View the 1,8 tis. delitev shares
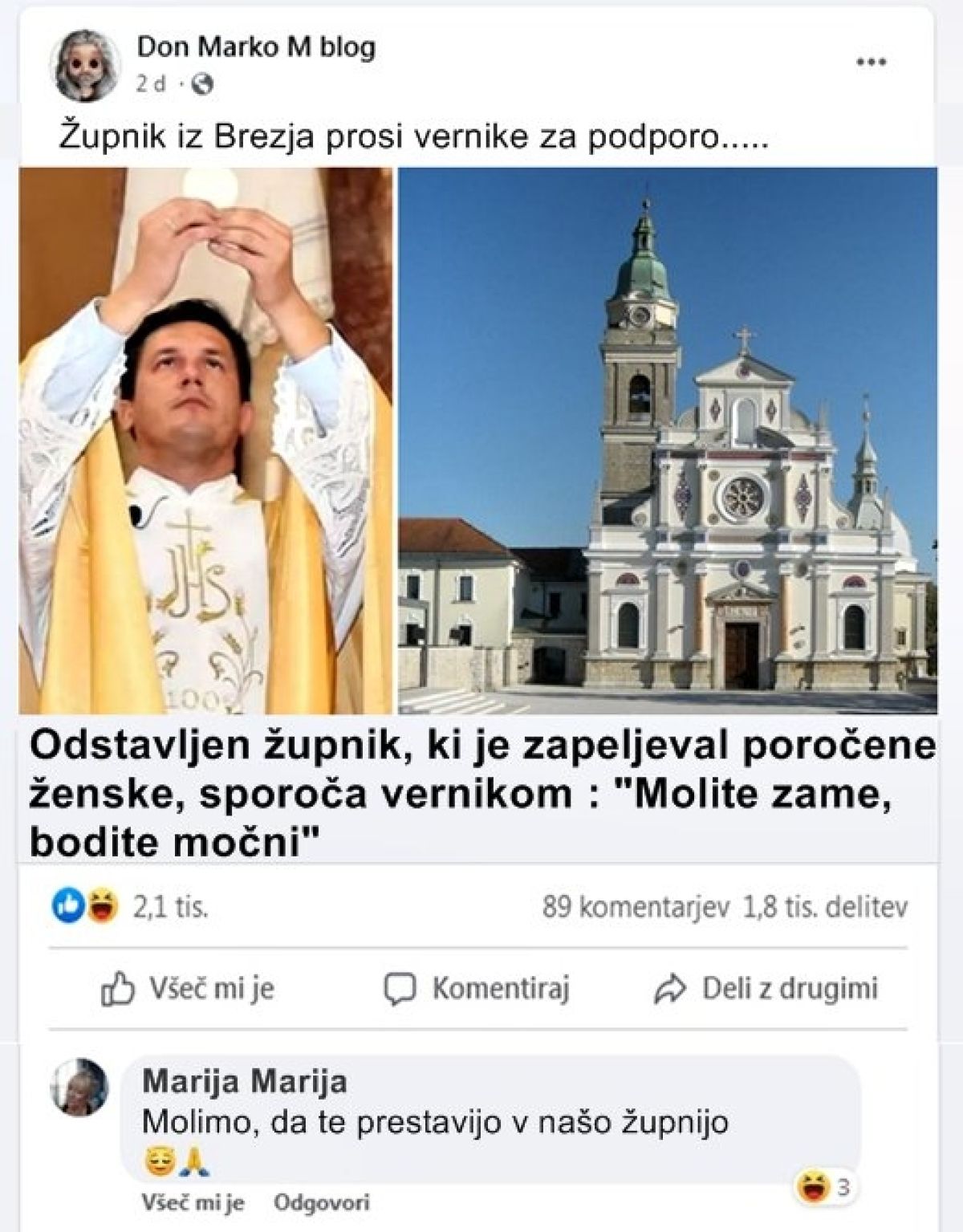Viewport: 963px width, 1232px height. pyautogui.click(x=826, y=908)
